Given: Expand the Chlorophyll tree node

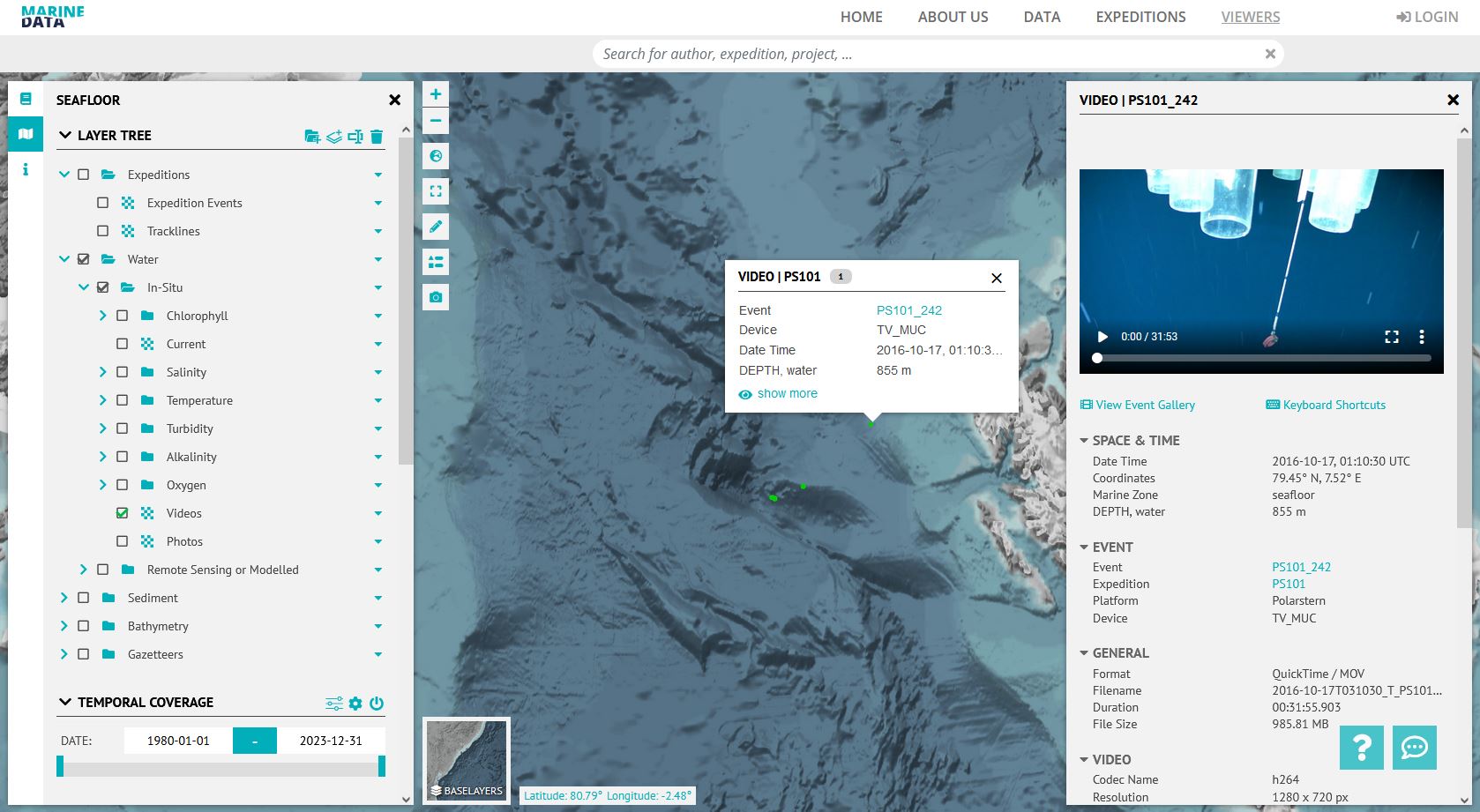Looking at the screenshot, I should coord(102,315).
